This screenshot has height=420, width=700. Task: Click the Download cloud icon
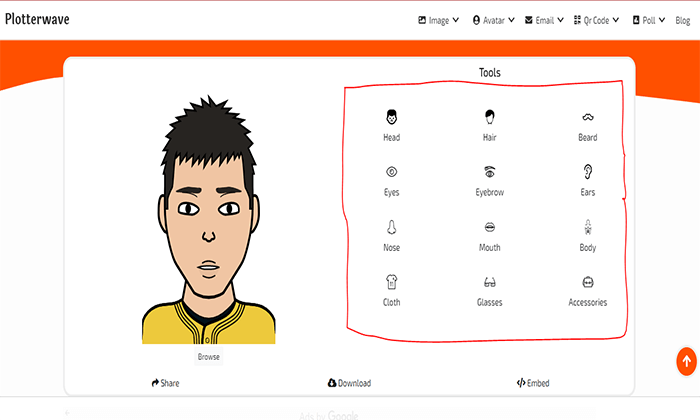coord(332,383)
